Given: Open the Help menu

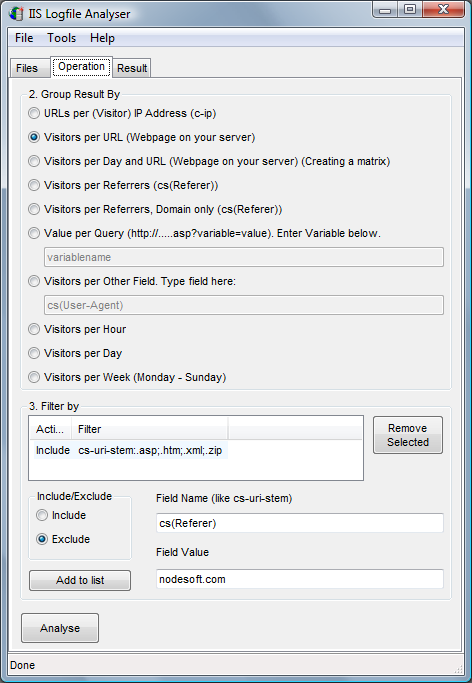Looking at the screenshot, I should 102,38.
